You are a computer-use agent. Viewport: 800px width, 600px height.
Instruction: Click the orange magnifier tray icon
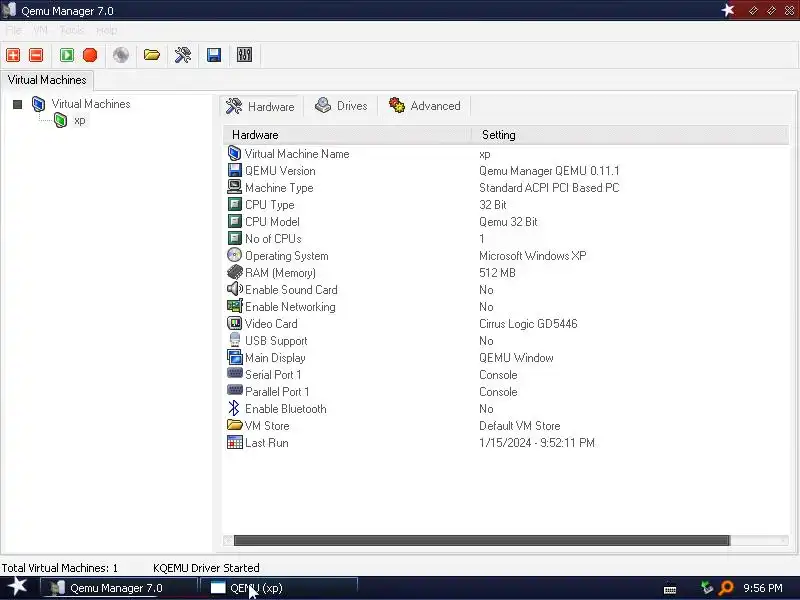(x=726, y=588)
